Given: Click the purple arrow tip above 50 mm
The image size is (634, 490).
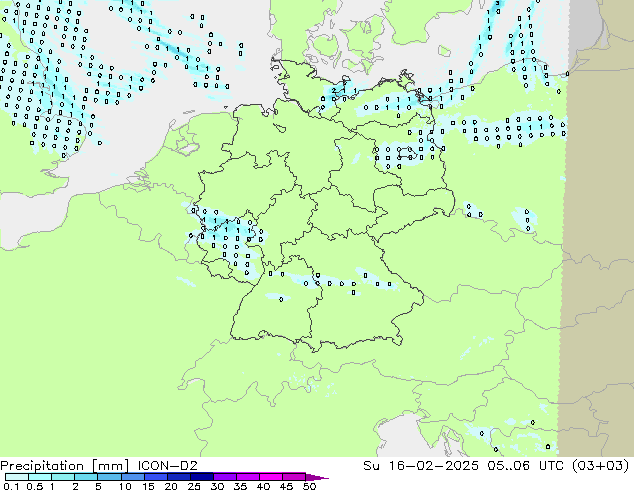Looking at the screenshot, I should coord(317,478).
